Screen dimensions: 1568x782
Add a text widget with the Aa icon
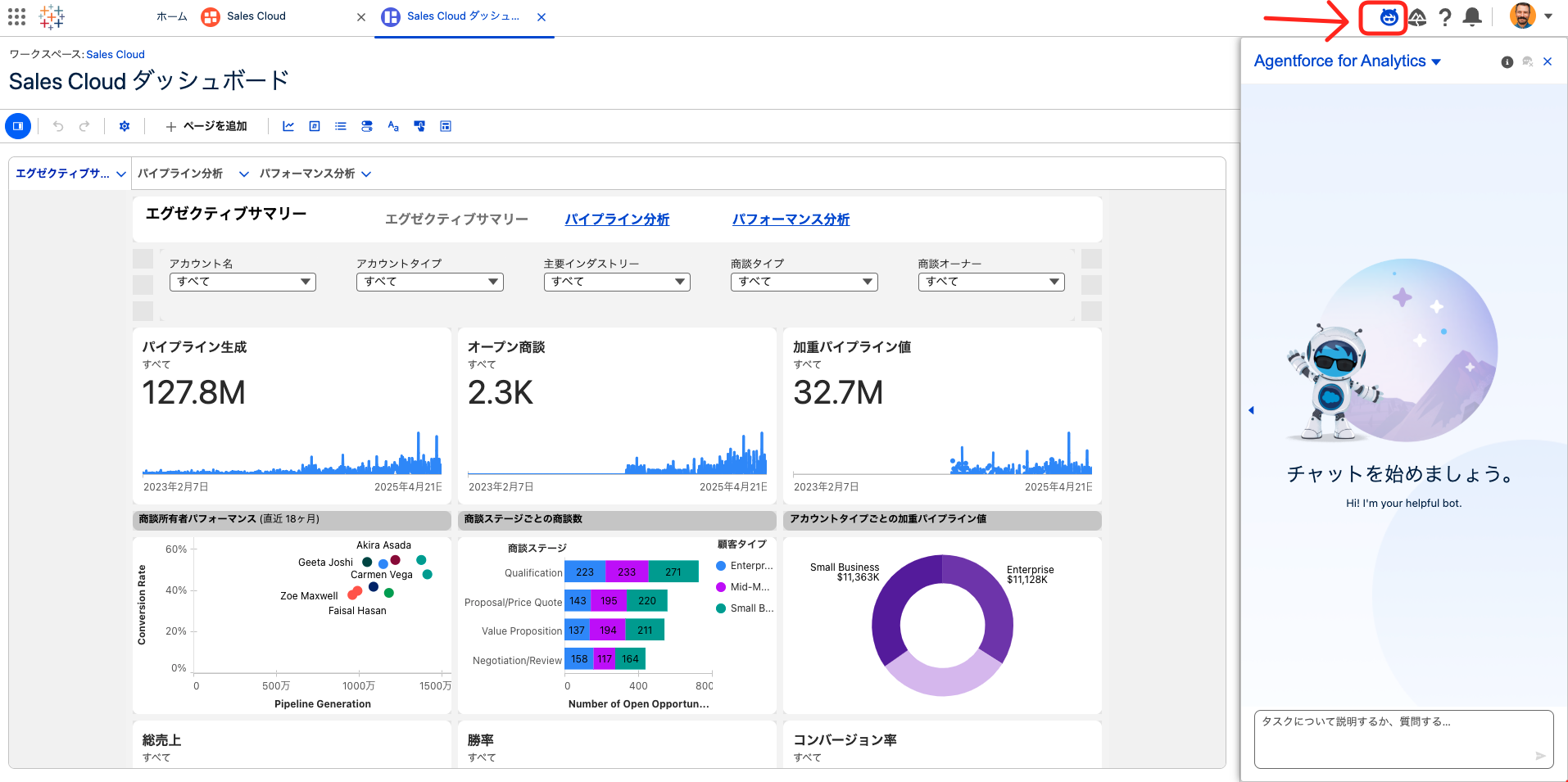tap(393, 126)
